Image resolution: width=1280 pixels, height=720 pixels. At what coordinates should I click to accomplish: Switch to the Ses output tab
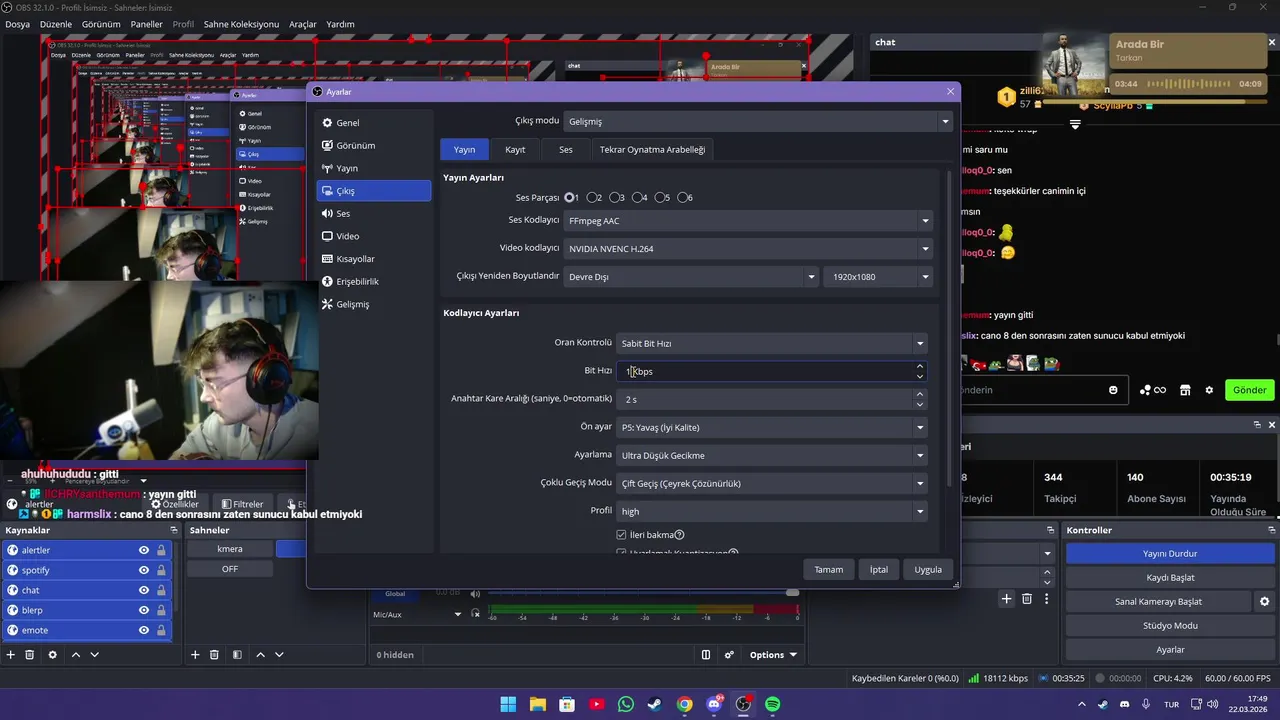click(566, 149)
